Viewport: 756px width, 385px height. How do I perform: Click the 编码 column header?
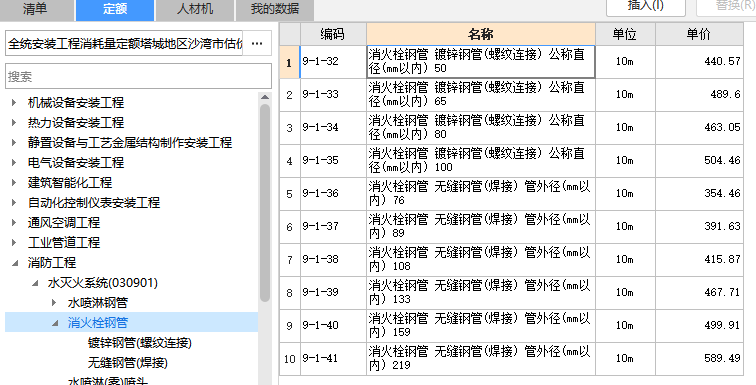333,34
